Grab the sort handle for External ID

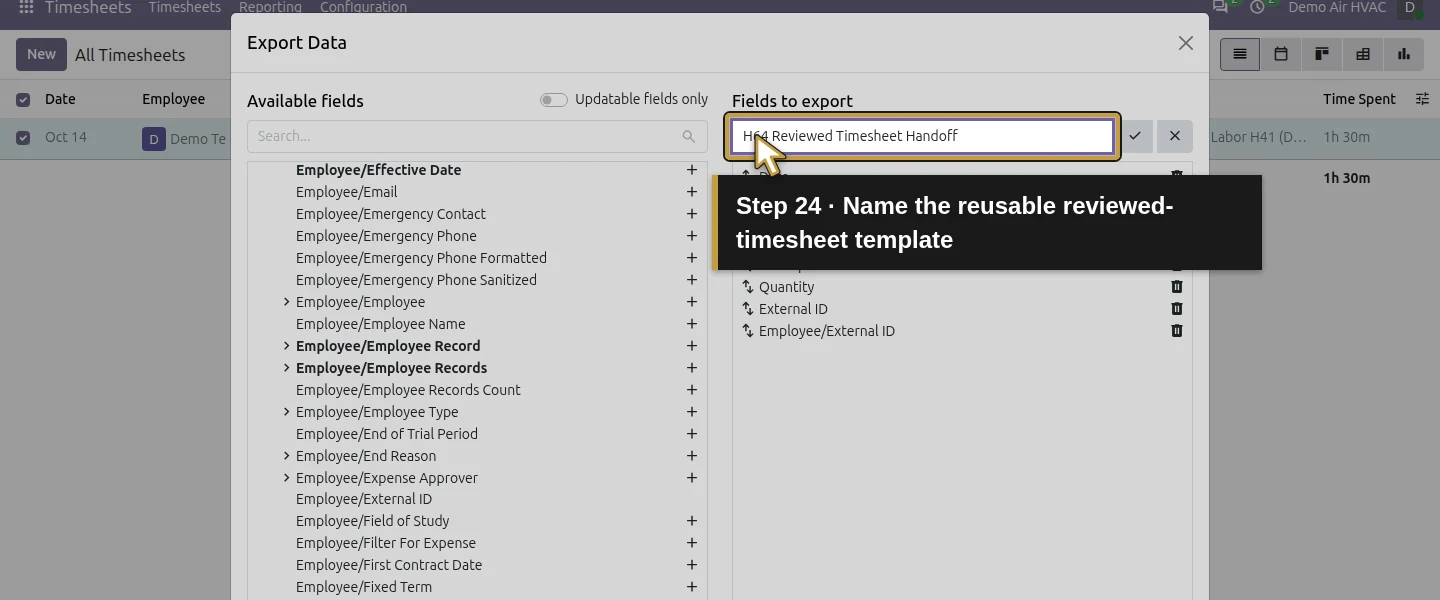(747, 309)
